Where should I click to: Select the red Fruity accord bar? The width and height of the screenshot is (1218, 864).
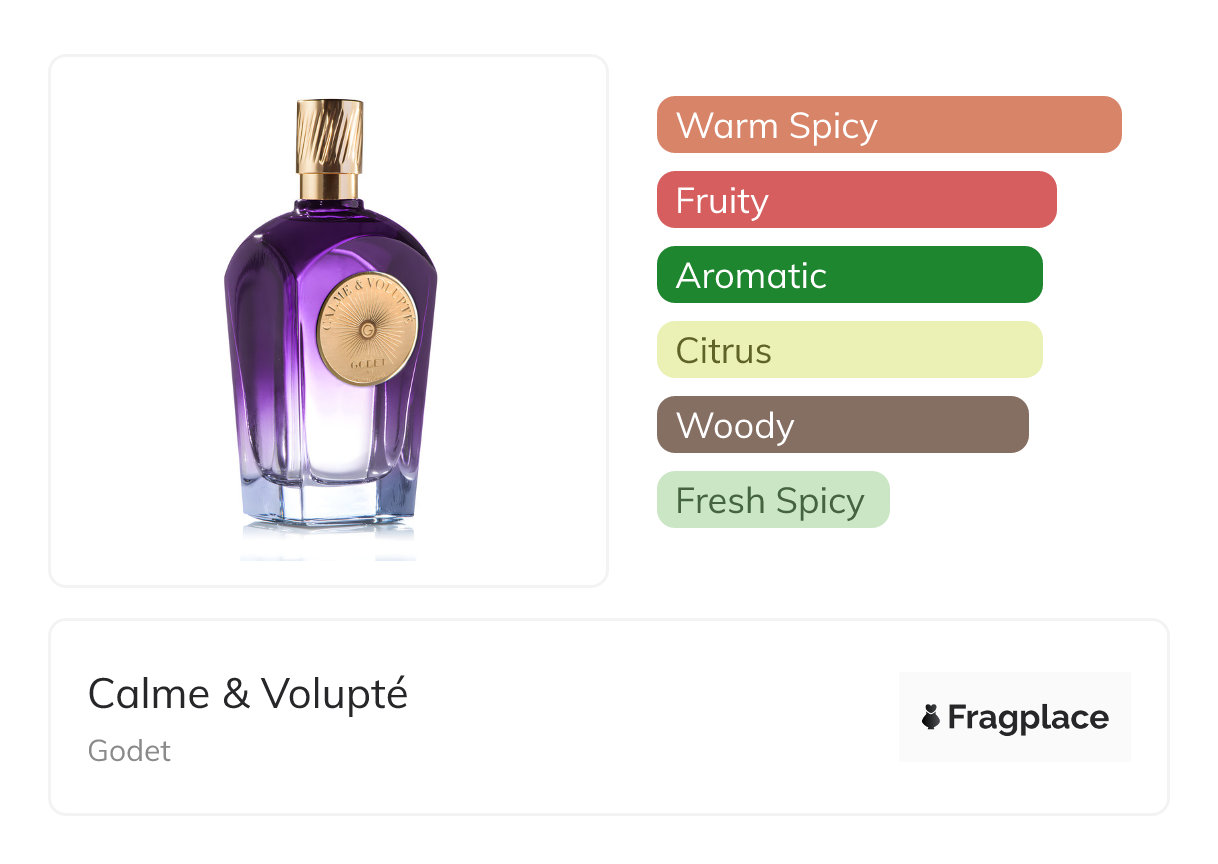pos(856,200)
